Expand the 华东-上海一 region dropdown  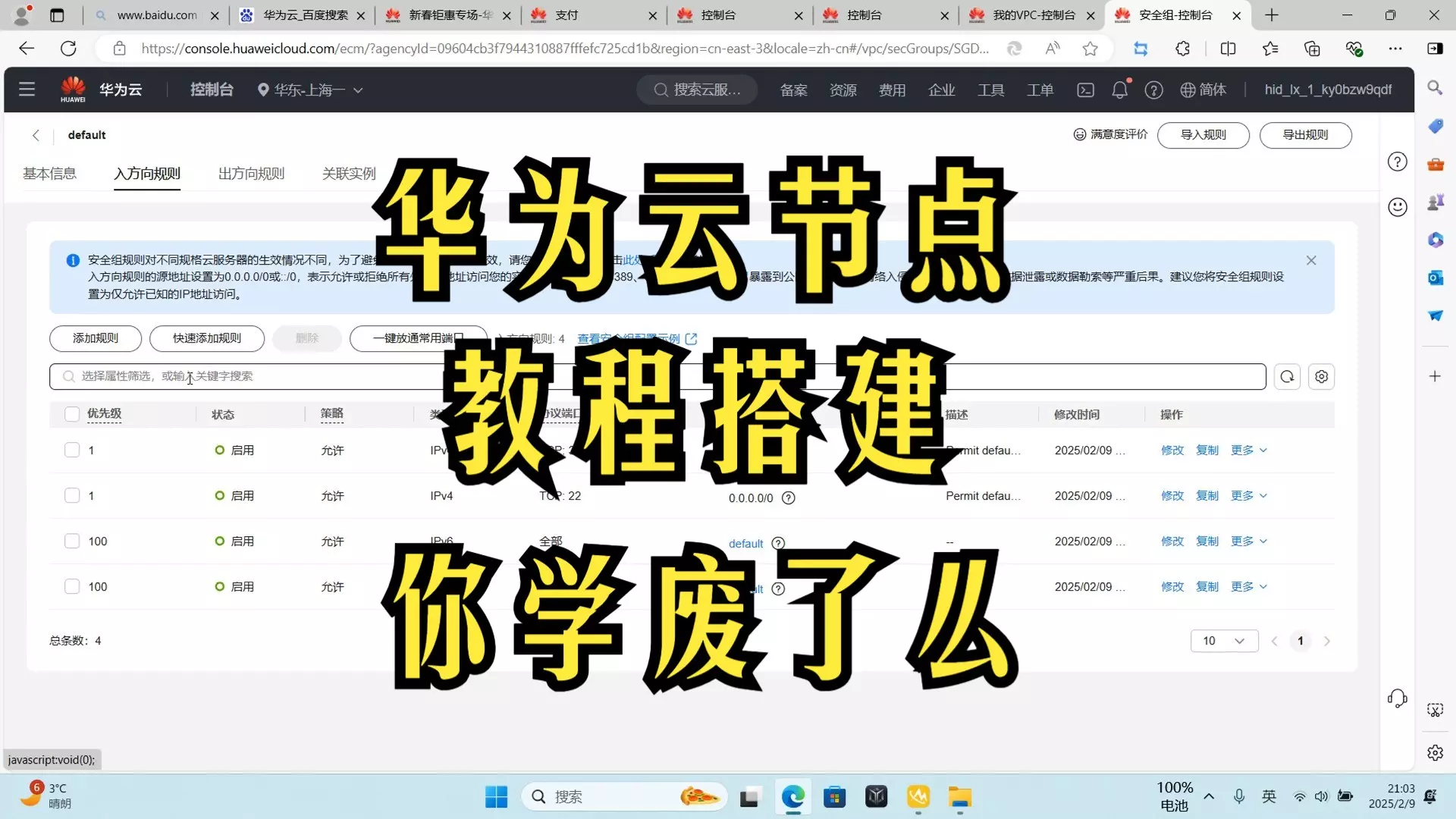[x=311, y=90]
